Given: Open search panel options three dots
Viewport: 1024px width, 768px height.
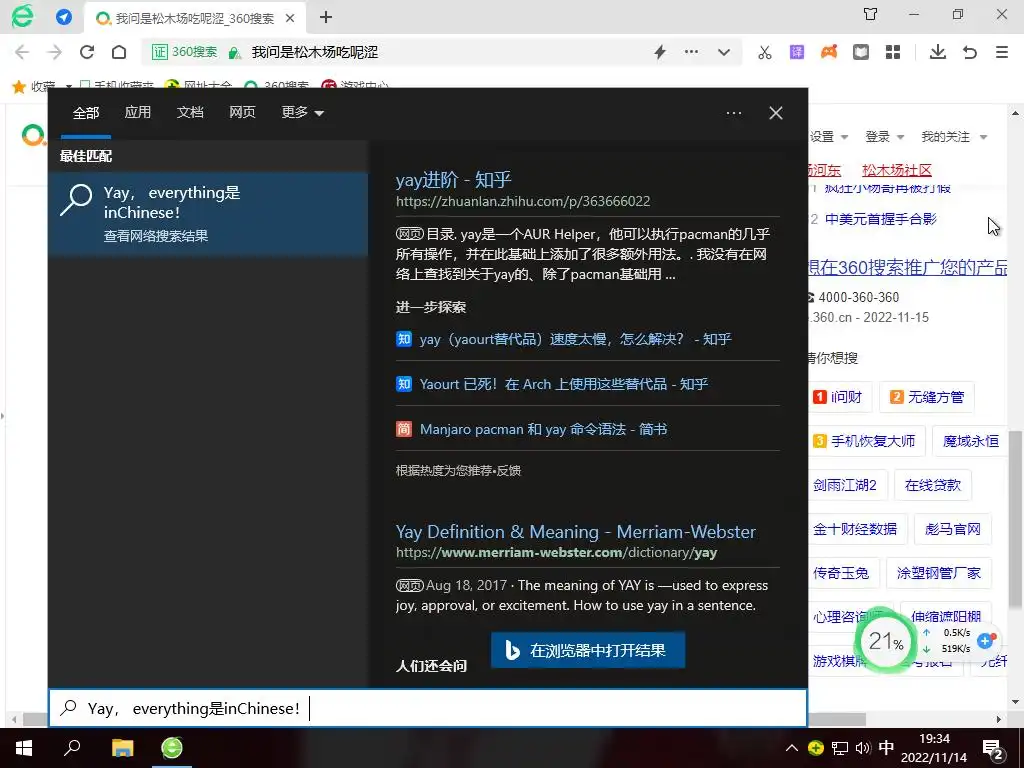Looking at the screenshot, I should (734, 113).
